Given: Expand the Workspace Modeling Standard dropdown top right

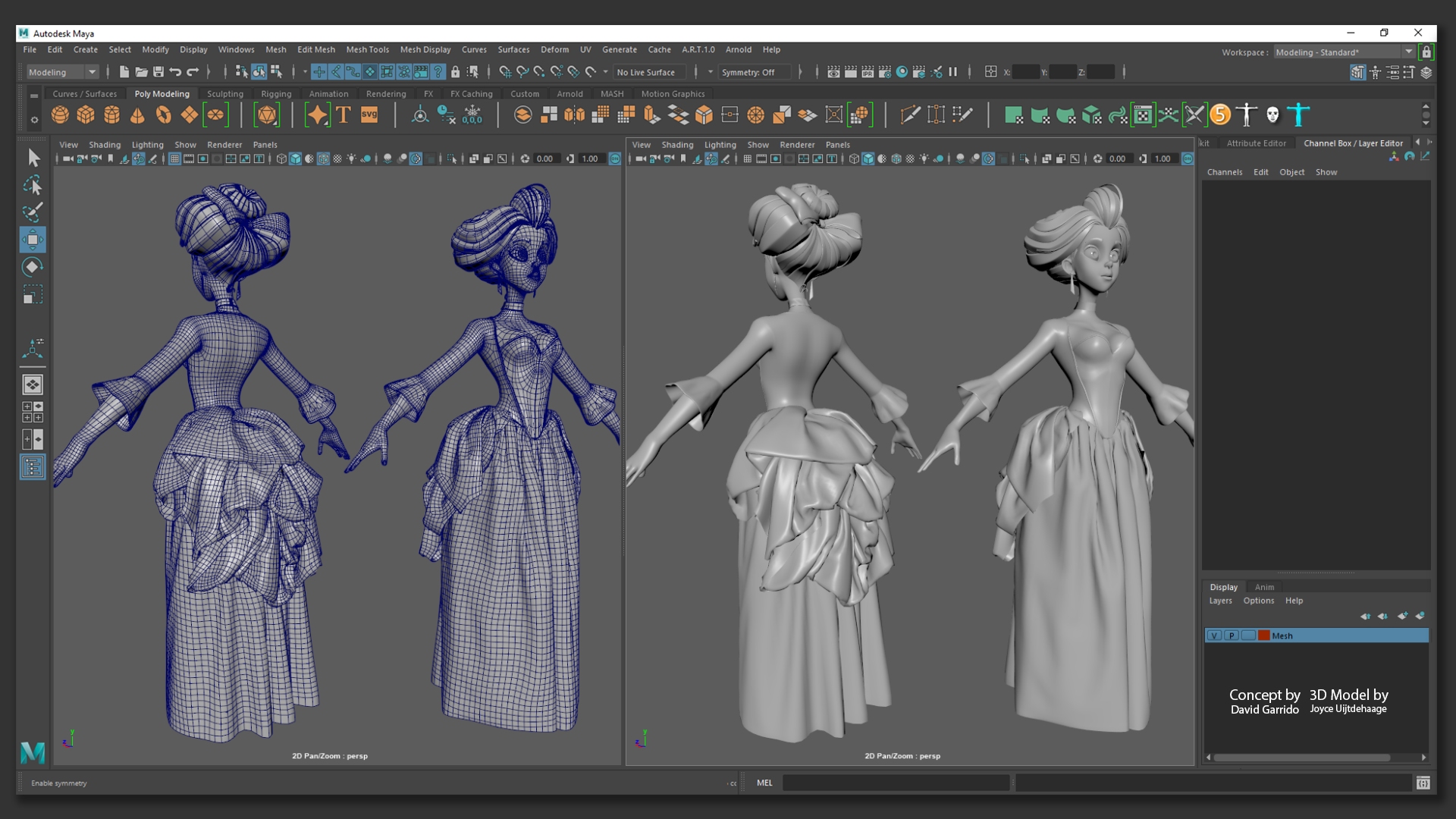Looking at the screenshot, I should (1407, 52).
